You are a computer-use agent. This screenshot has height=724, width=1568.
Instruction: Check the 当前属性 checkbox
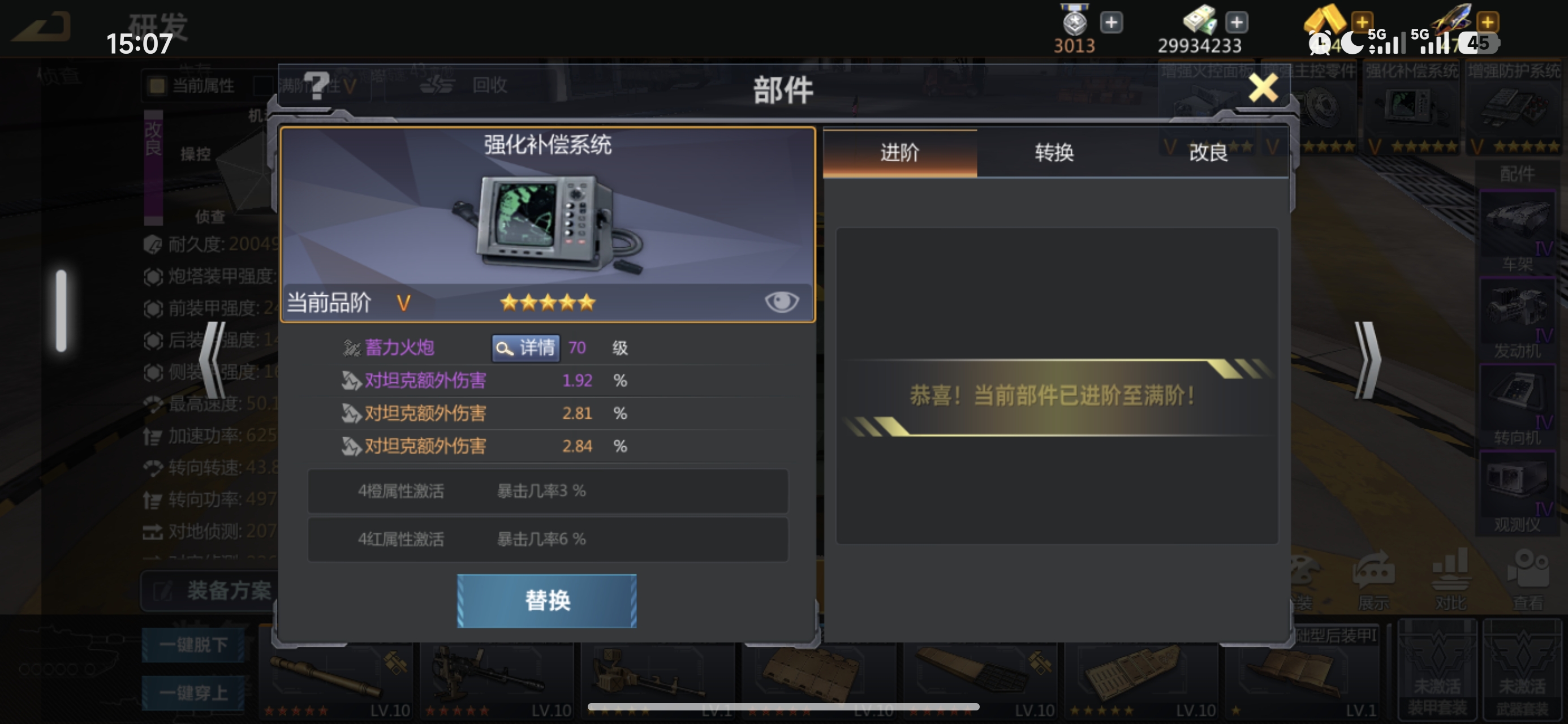(x=157, y=86)
